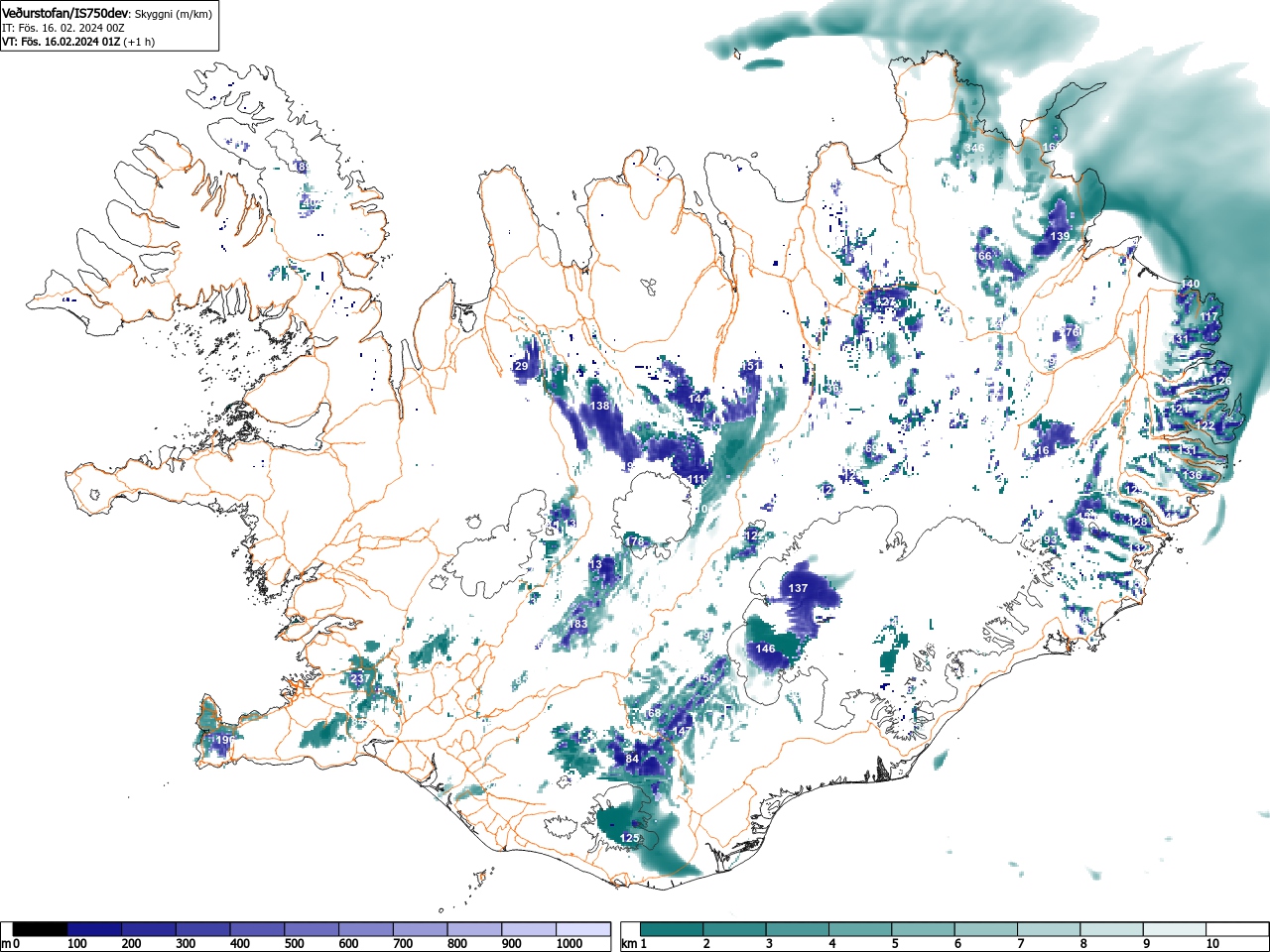Select the map value '138'

pyautogui.click(x=600, y=407)
